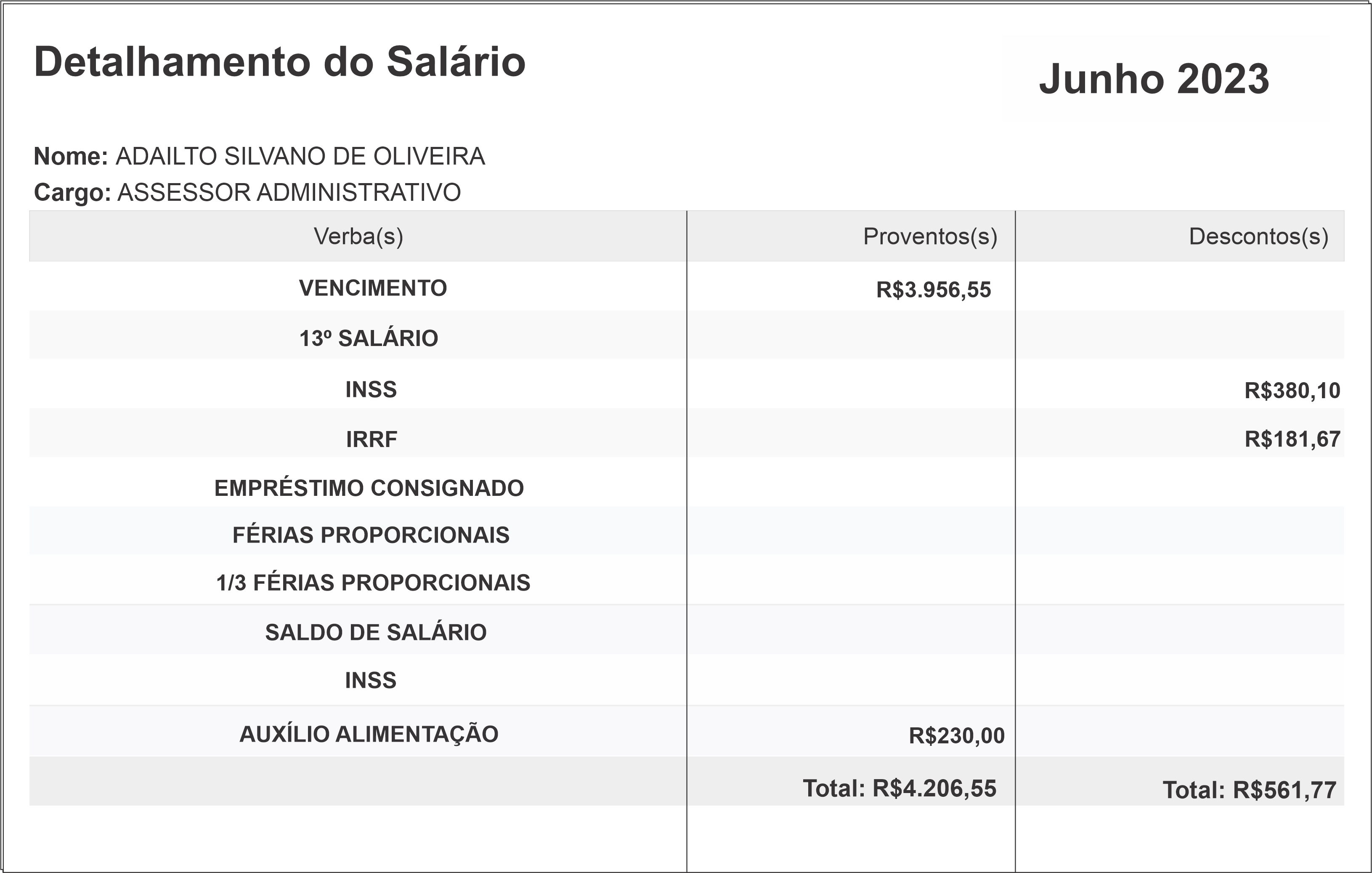Select the EMPRÉSTIMO CONSIGNADO row label

coord(369,488)
